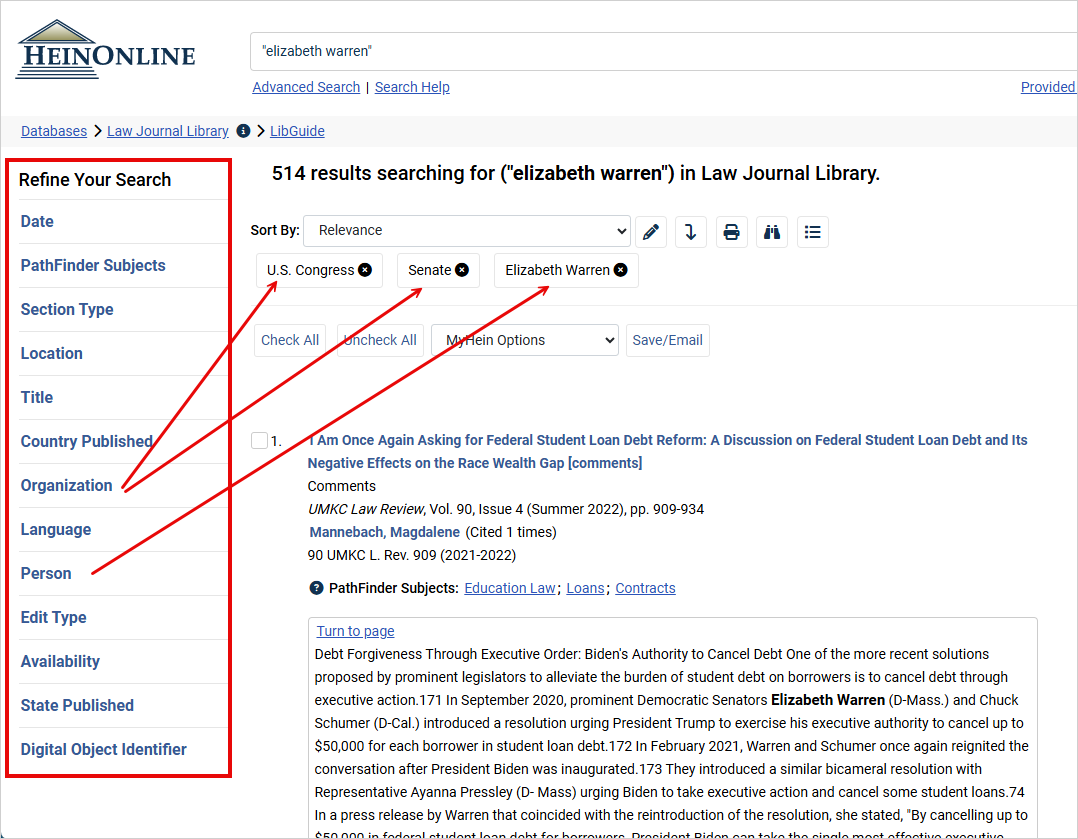Click the 90 UMKC L. Rev. 909 citation
Viewport: 1078px width, 839px height.
(411, 556)
